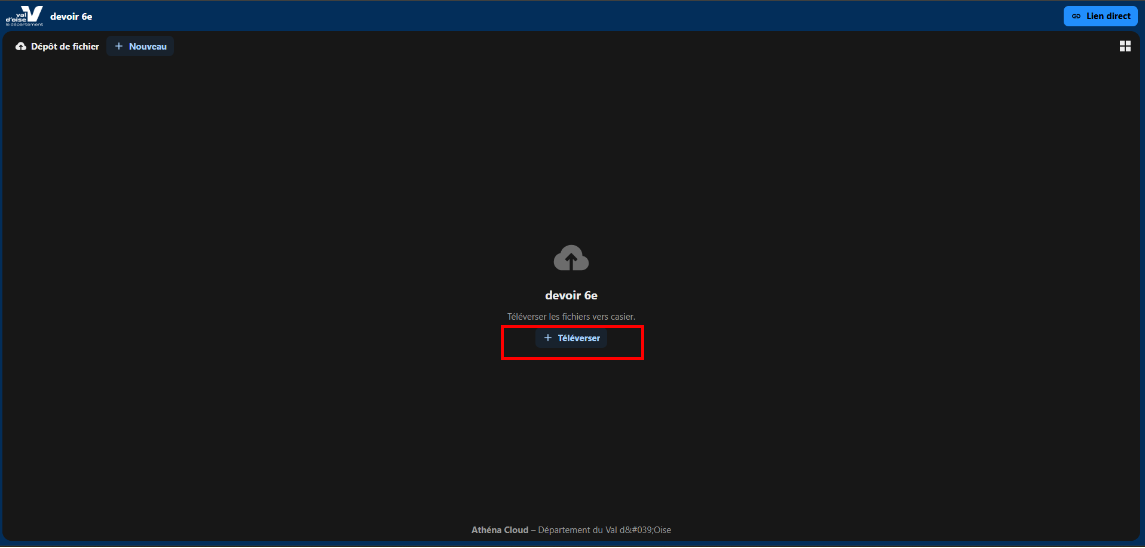Click the large cloud upload icon
1145x548 pixels.
(x=571, y=259)
